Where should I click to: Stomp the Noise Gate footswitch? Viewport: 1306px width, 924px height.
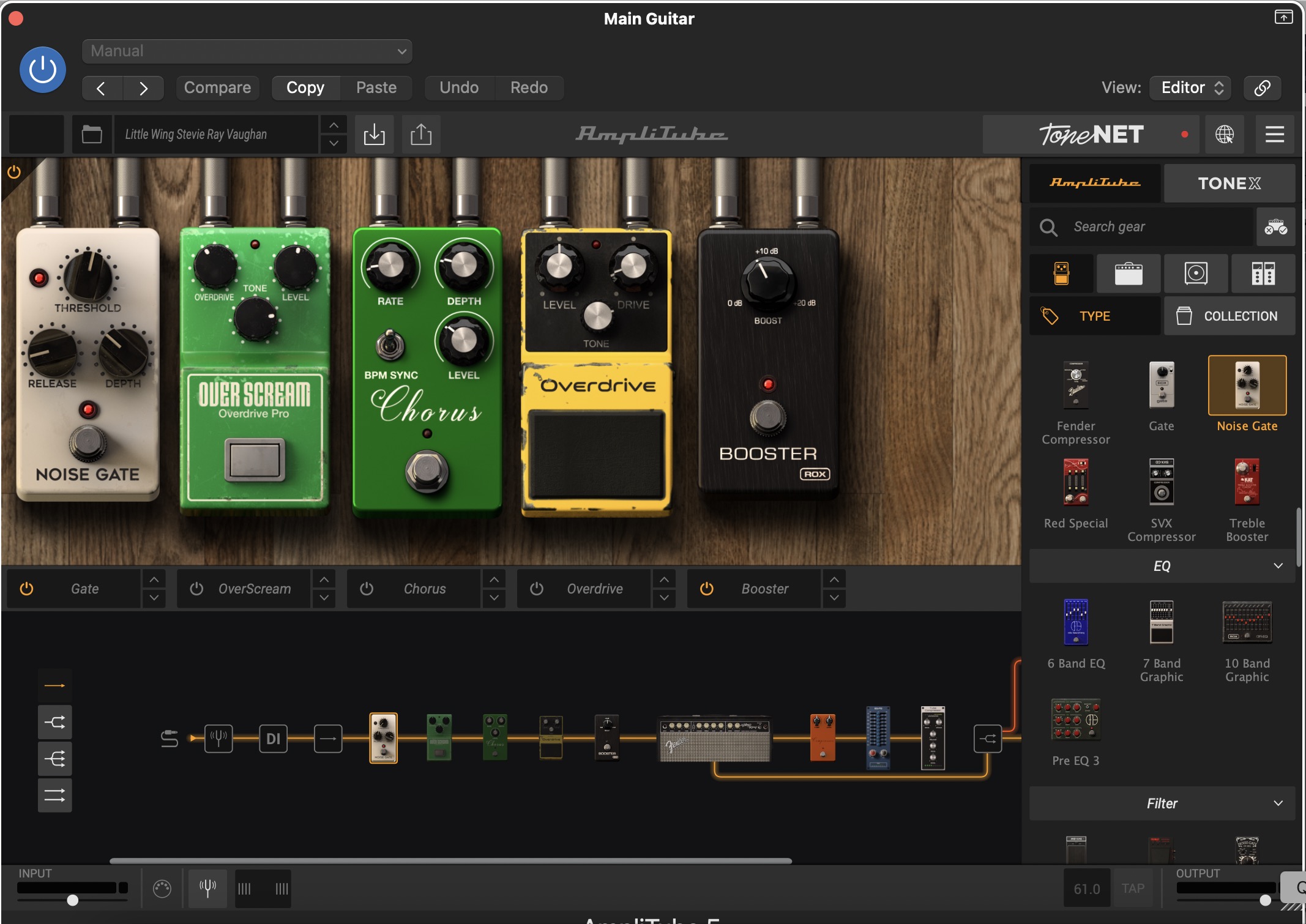(88, 443)
